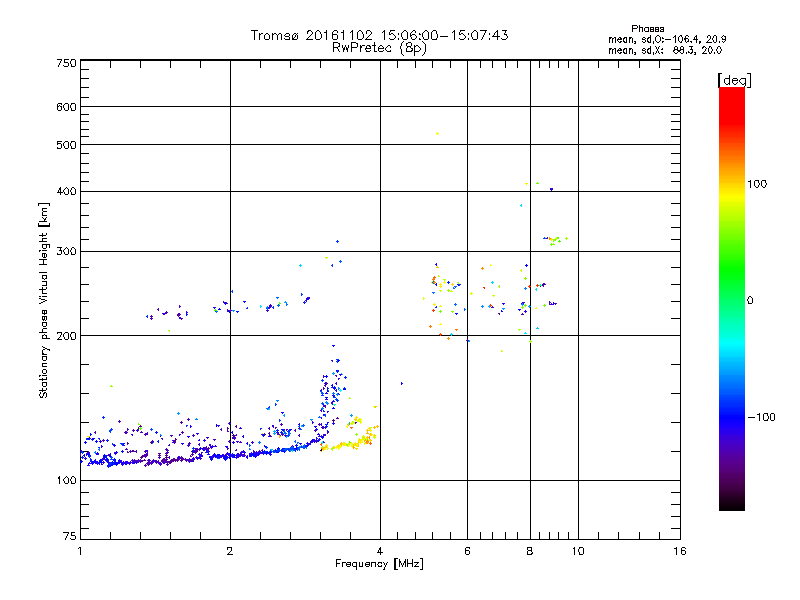
Task: Click the green point cluster near 320 km above 8 MHz
Action: point(556,240)
